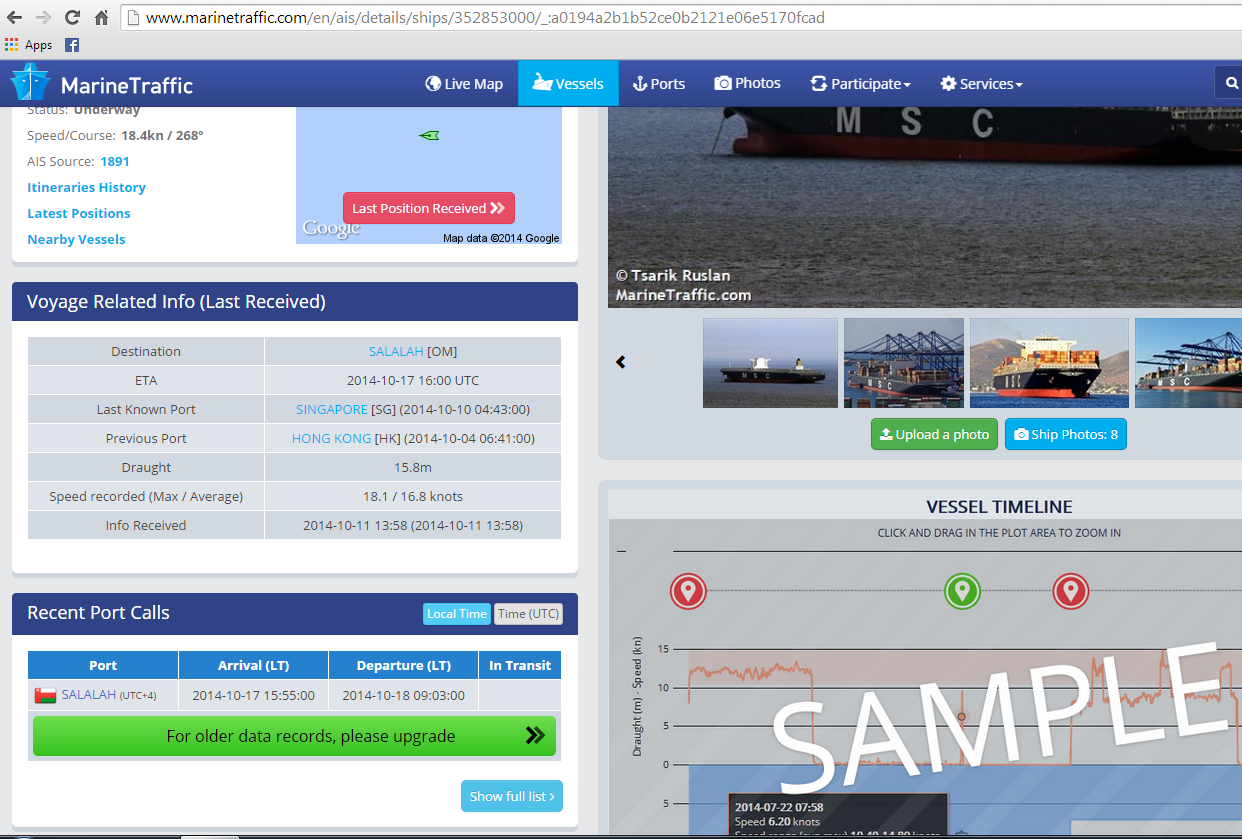Viewport: 1242px width, 839px height.
Task: Open the SALALAH destination link
Action: tap(396, 351)
